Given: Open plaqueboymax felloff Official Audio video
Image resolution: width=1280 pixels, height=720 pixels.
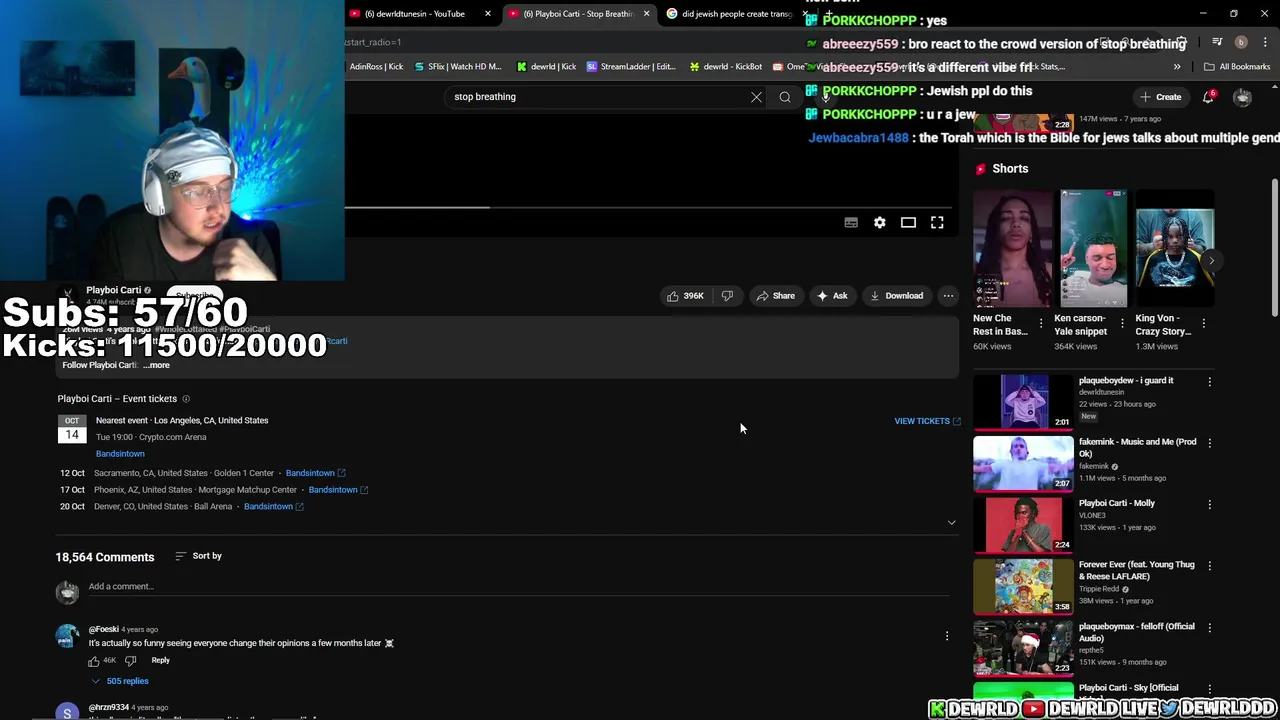Looking at the screenshot, I should click(1023, 648).
